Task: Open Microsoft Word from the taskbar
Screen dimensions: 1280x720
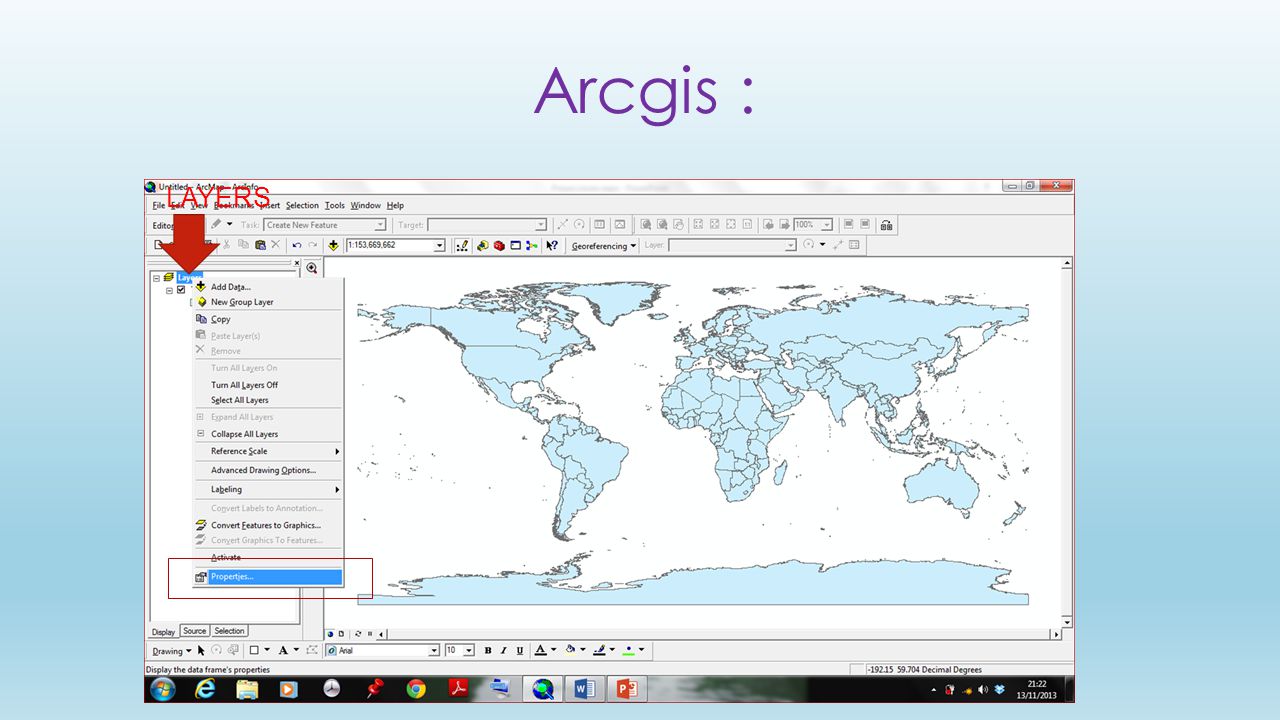Action: coord(584,688)
